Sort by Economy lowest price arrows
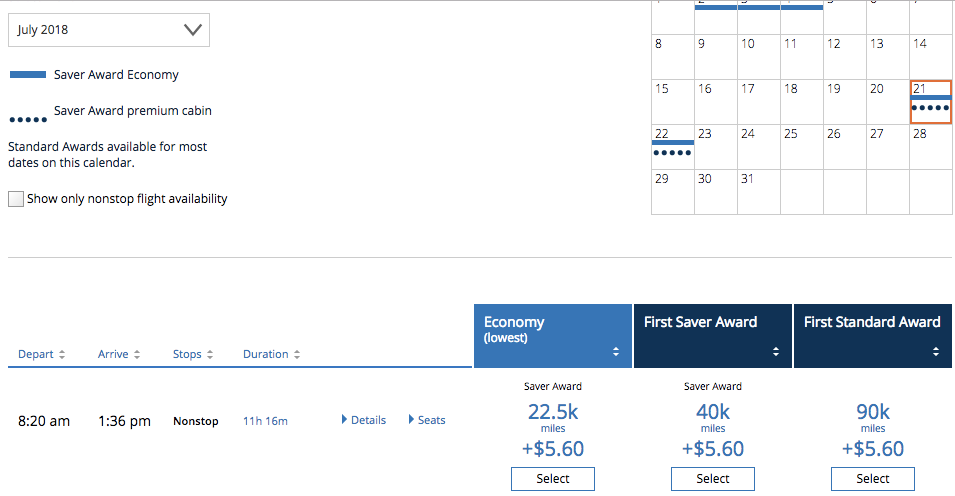955x496 pixels. 616,352
